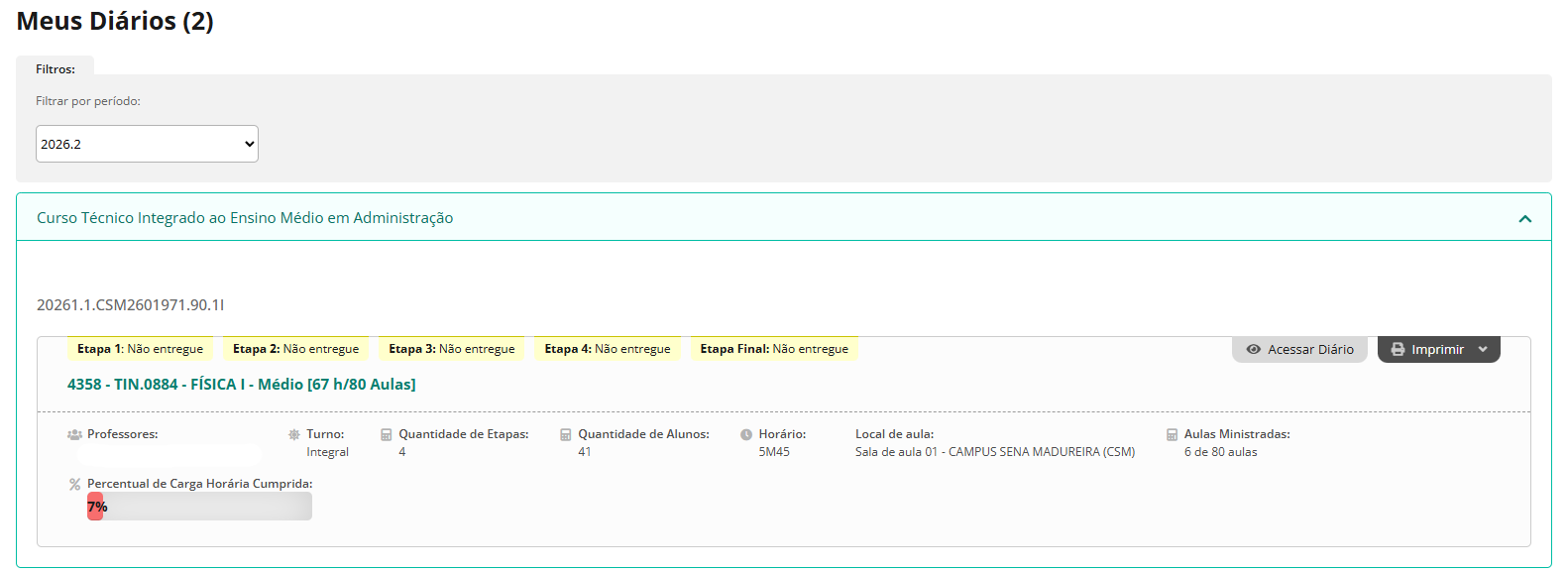Click the Quantidade de Etapas calculator icon
The height and width of the screenshot is (573, 1568).
[x=387, y=434]
